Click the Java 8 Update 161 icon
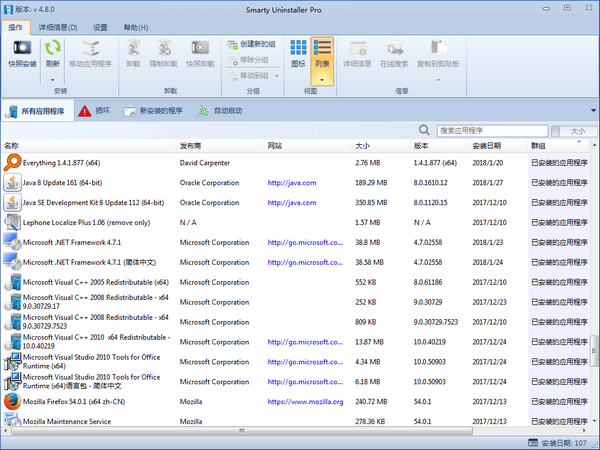Image resolution: width=600 pixels, height=450 pixels. click(x=12, y=182)
